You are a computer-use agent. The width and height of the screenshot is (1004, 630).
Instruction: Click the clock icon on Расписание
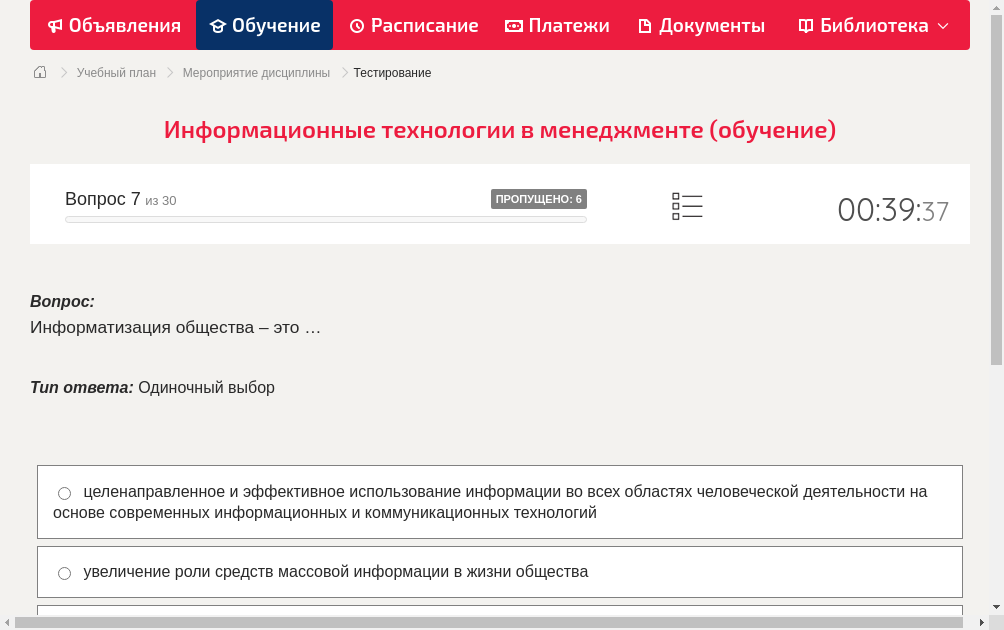[356, 25]
